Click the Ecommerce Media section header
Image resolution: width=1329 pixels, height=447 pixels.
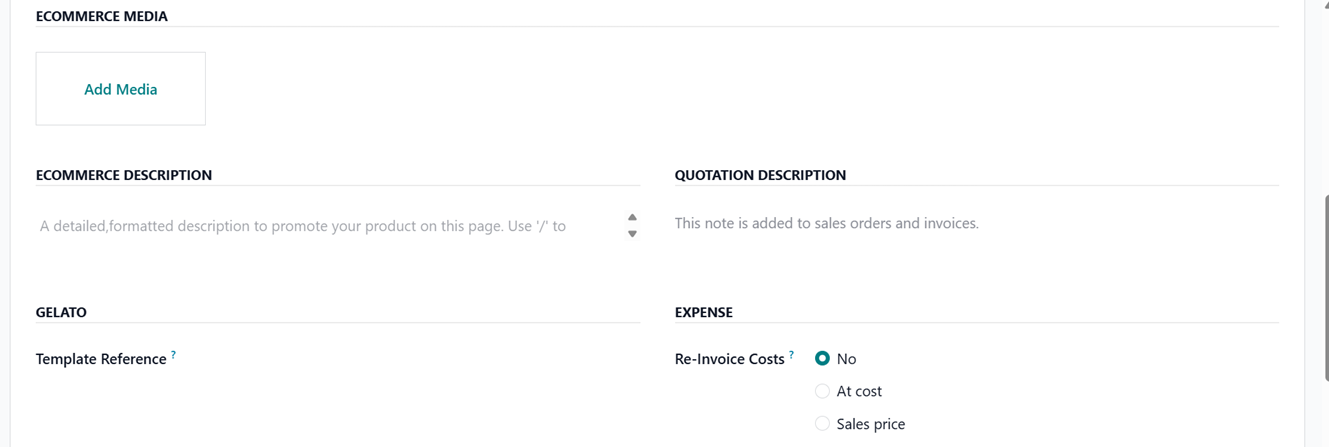pos(102,16)
